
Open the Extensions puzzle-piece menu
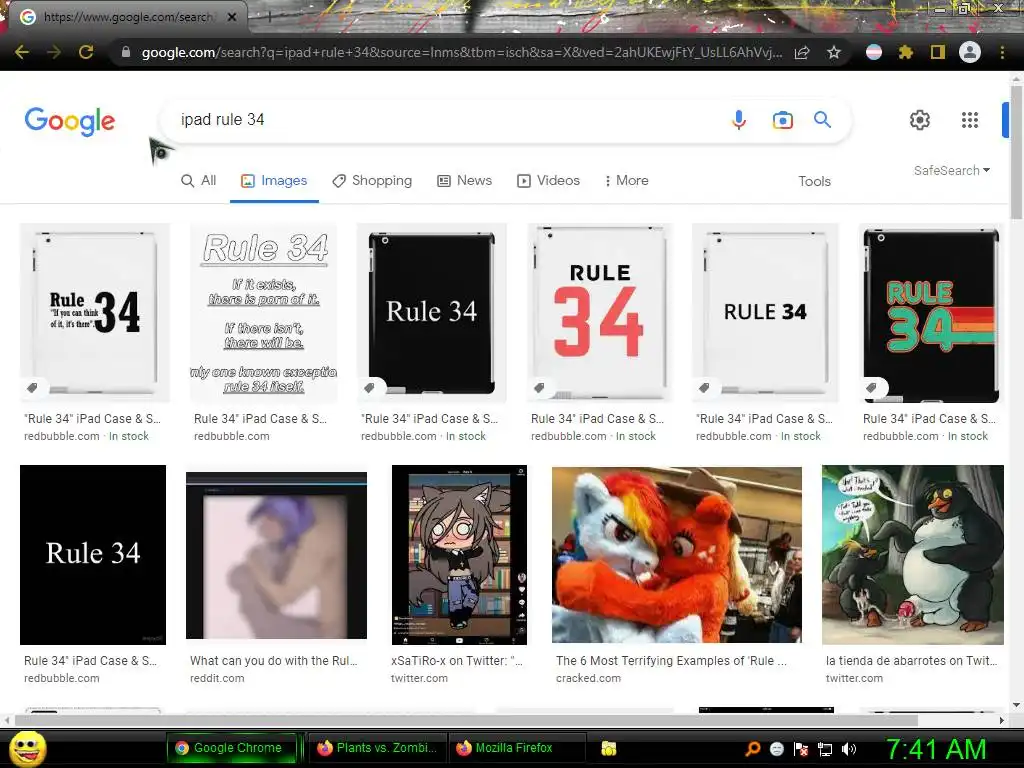coord(906,52)
